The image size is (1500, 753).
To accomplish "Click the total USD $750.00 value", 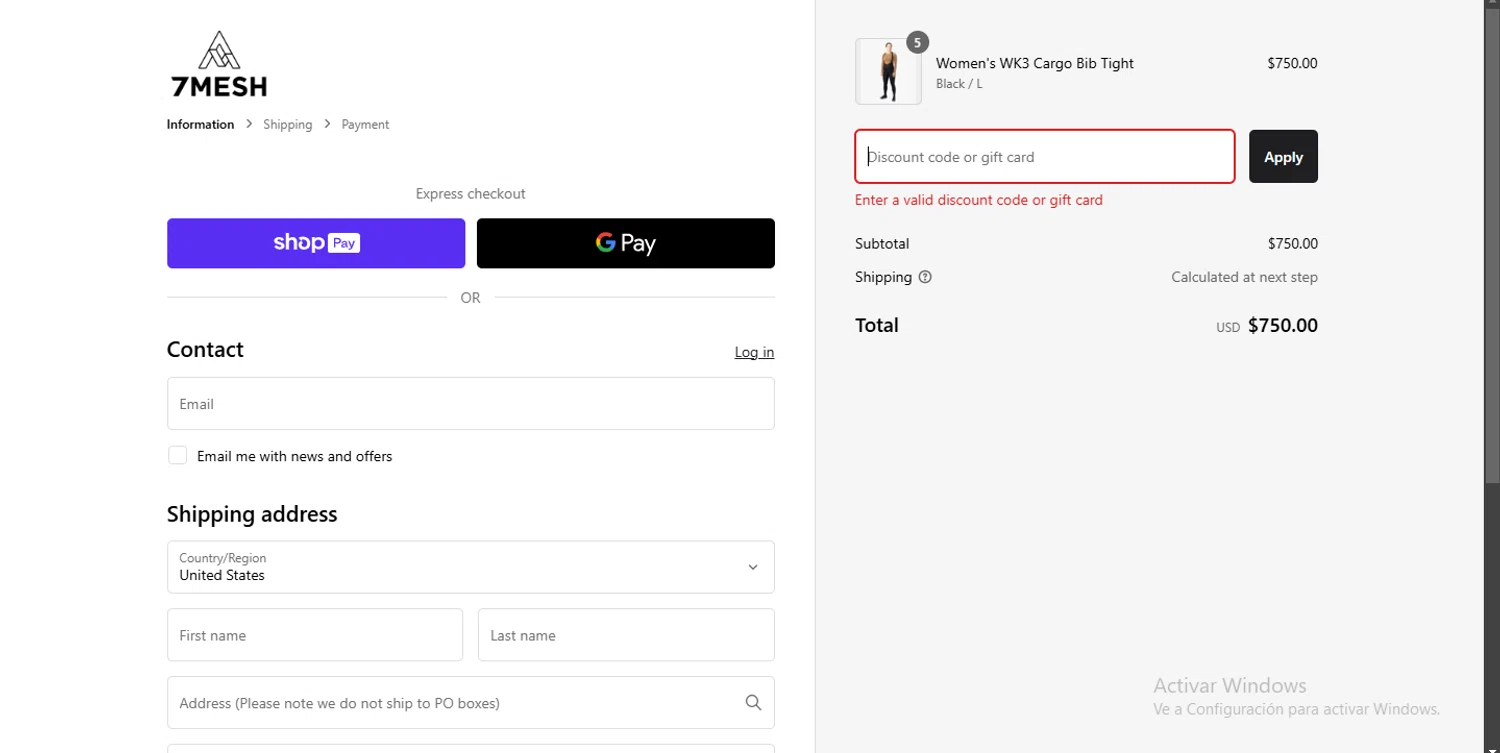I will pos(1267,326).
